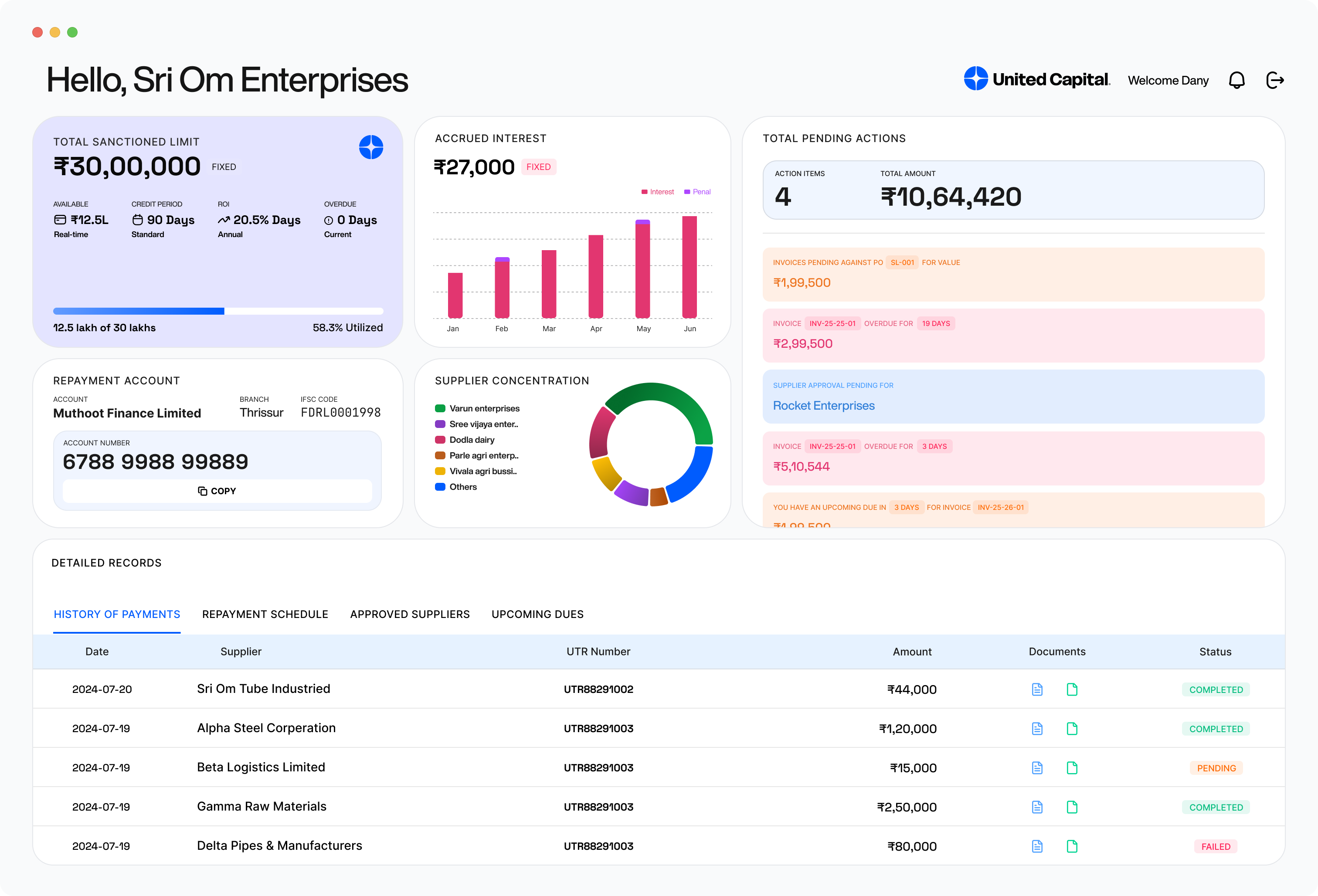
Task: Click the logout icon
Action: (1275, 81)
